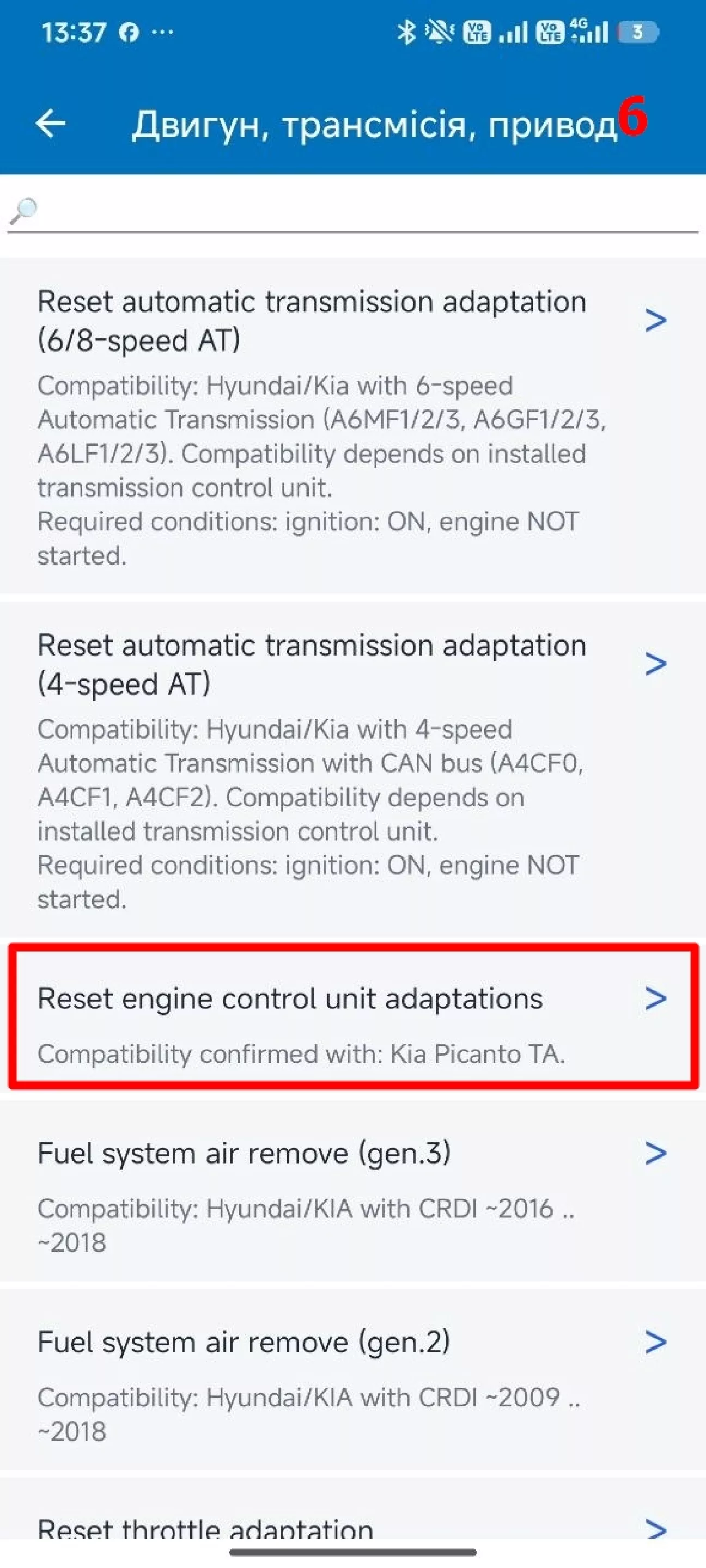Viewport: 706px width, 1568px height.
Task: Open chevron for Fuel system air remove (gen.3)
Action: pyautogui.click(x=655, y=1153)
